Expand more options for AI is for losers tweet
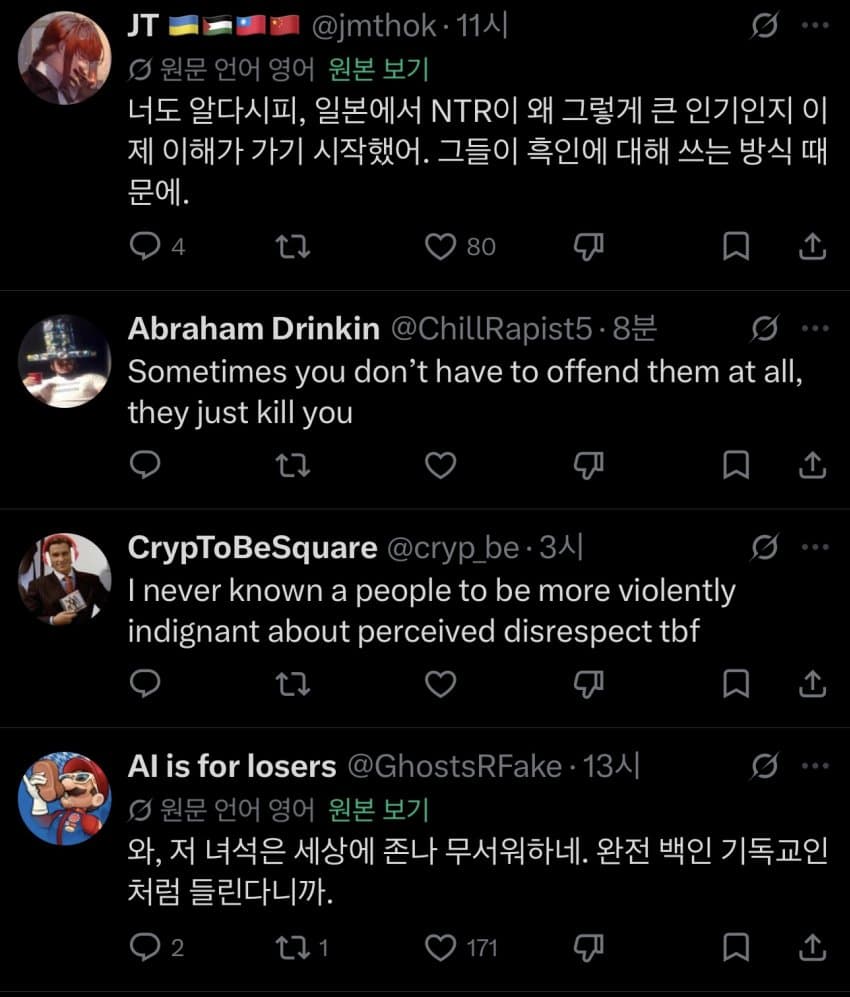850x997 pixels. pyautogui.click(x=816, y=767)
